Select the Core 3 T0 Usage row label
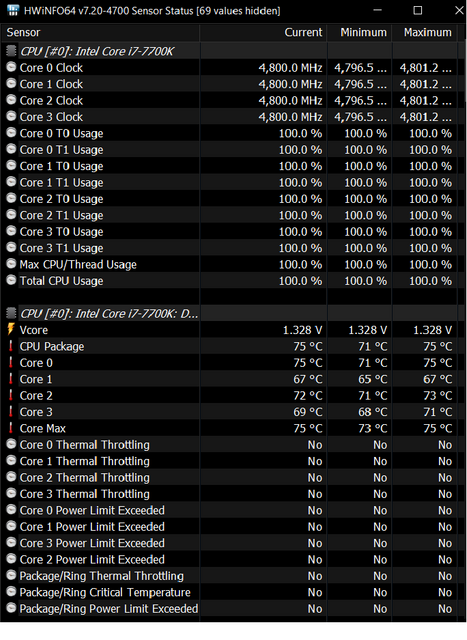 point(61,232)
